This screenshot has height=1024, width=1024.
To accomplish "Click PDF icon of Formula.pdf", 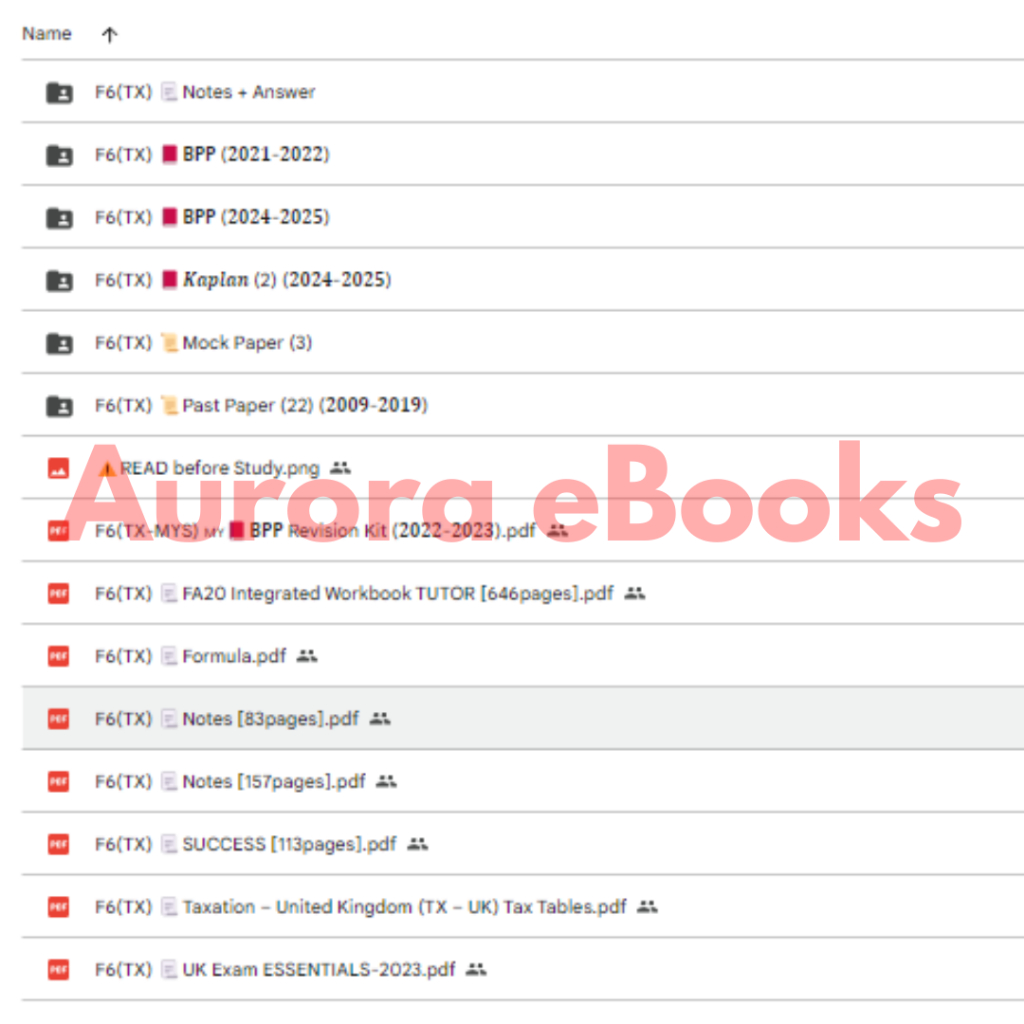I will [x=59, y=656].
